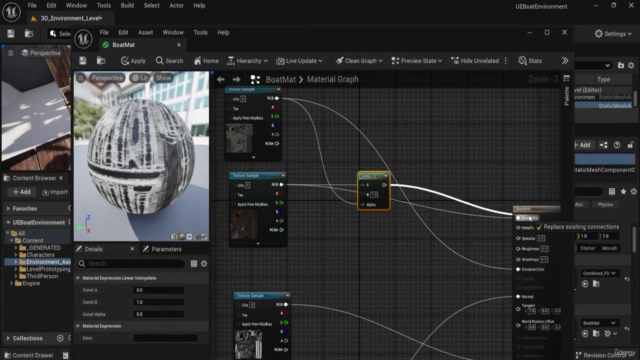Select the ThirdPerson folder

click(x=42, y=276)
